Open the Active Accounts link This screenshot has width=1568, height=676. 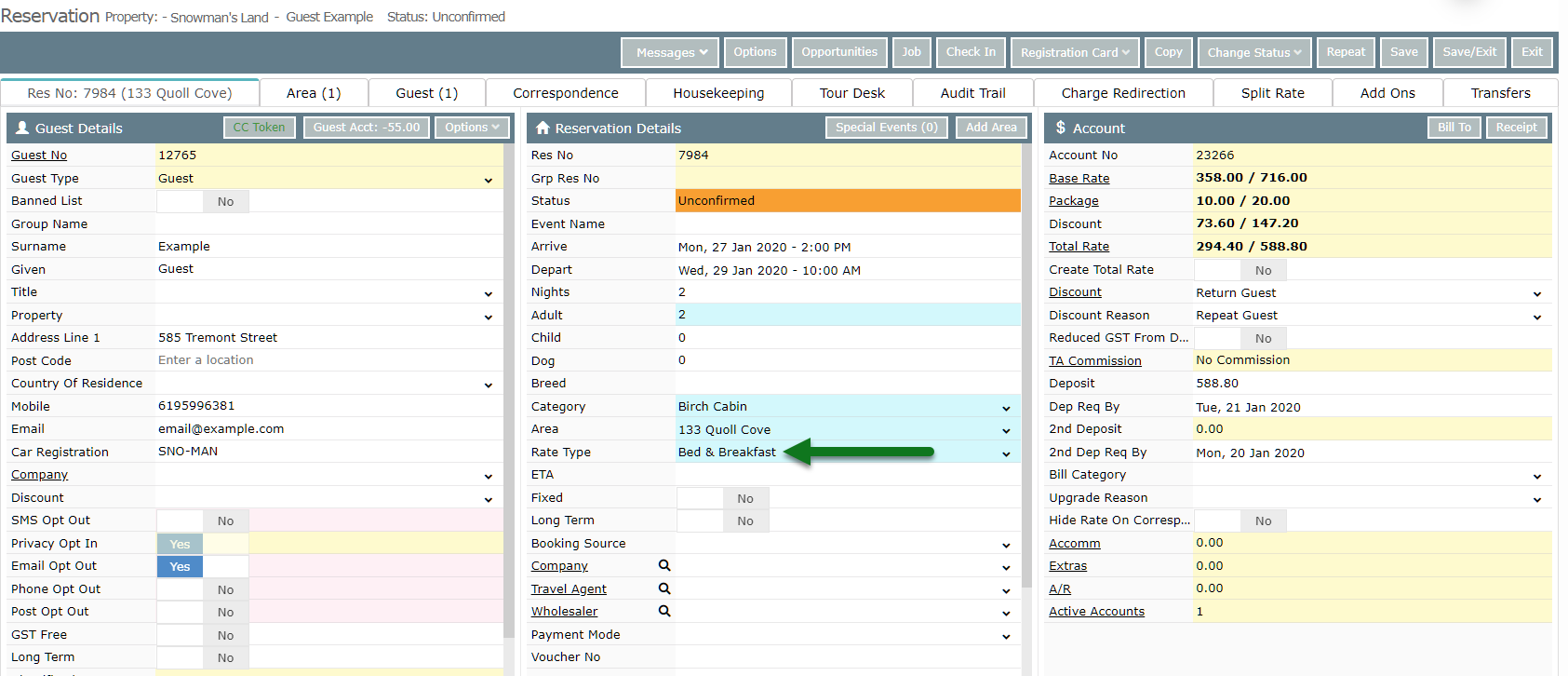[1096, 612]
